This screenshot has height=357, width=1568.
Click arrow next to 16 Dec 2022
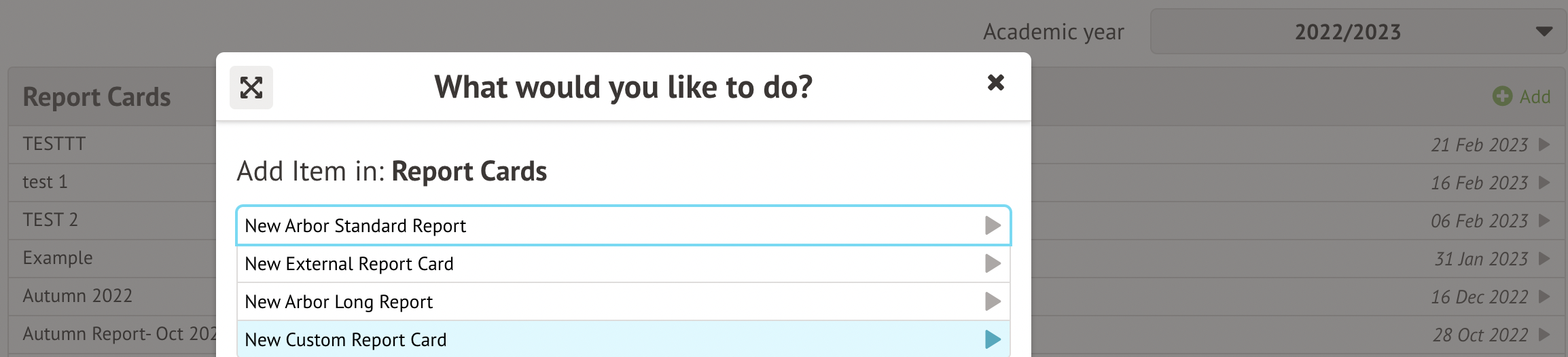point(1544,297)
